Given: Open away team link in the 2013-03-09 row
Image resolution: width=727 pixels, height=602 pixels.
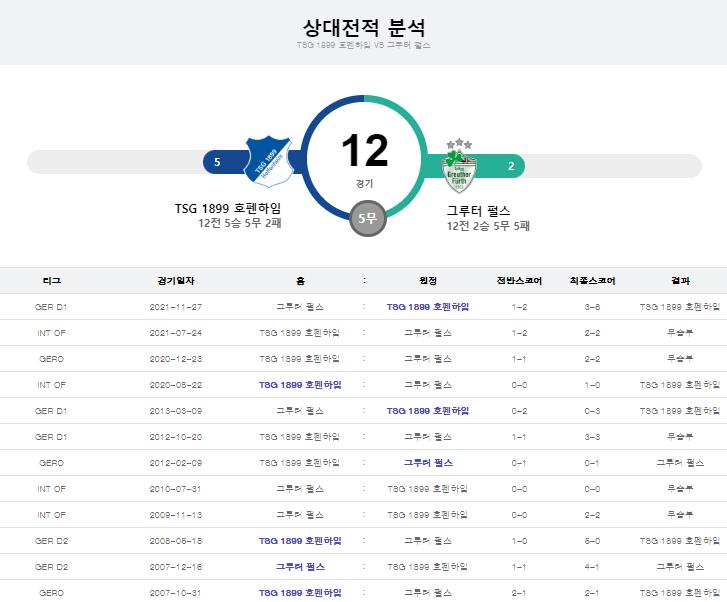Looking at the screenshot, I should coord(428,411).
